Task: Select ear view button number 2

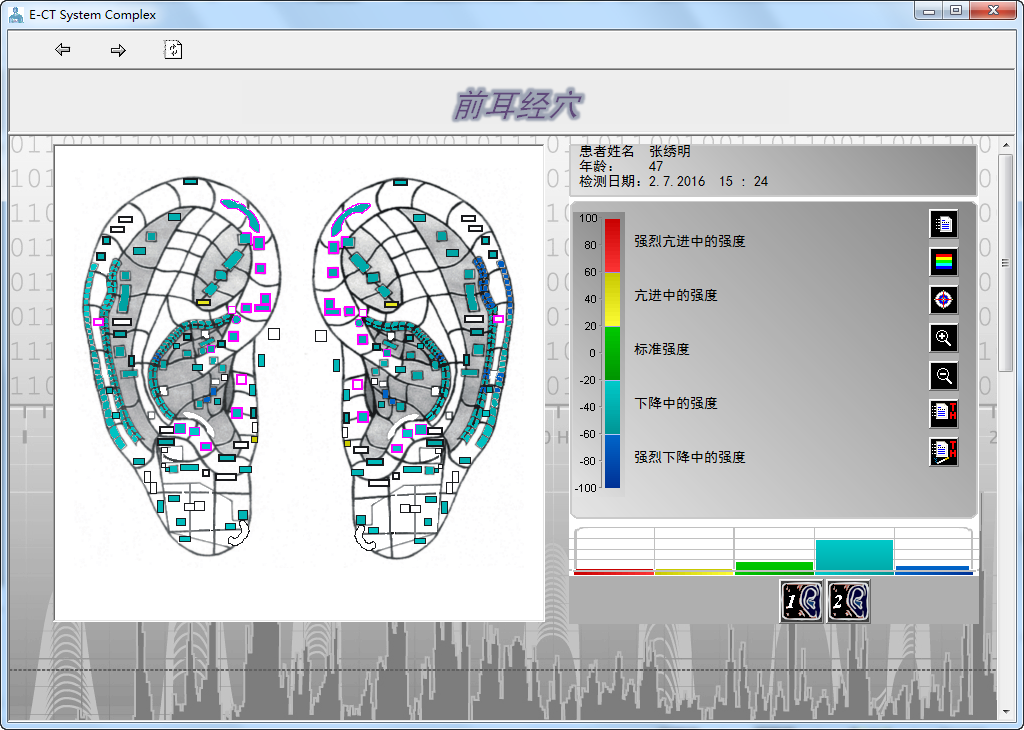Action: click(x=848, y=601)
